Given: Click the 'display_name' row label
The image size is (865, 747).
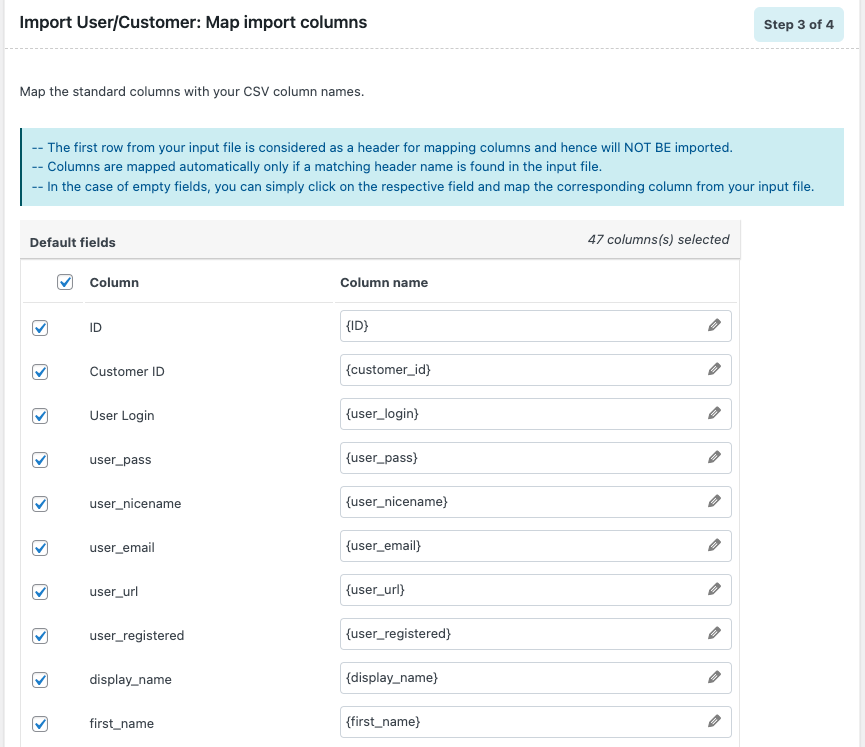Looking at the screenshot, I should coord(130,680).
